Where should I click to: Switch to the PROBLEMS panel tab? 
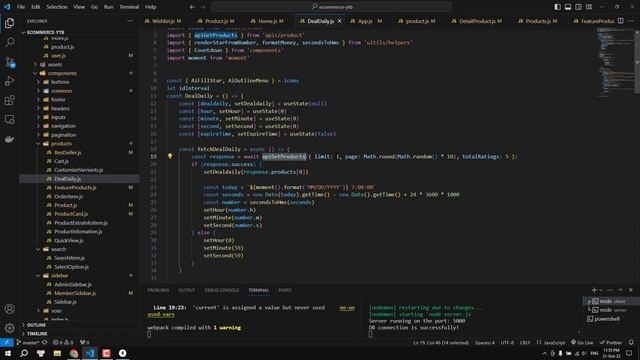[158, 290]
